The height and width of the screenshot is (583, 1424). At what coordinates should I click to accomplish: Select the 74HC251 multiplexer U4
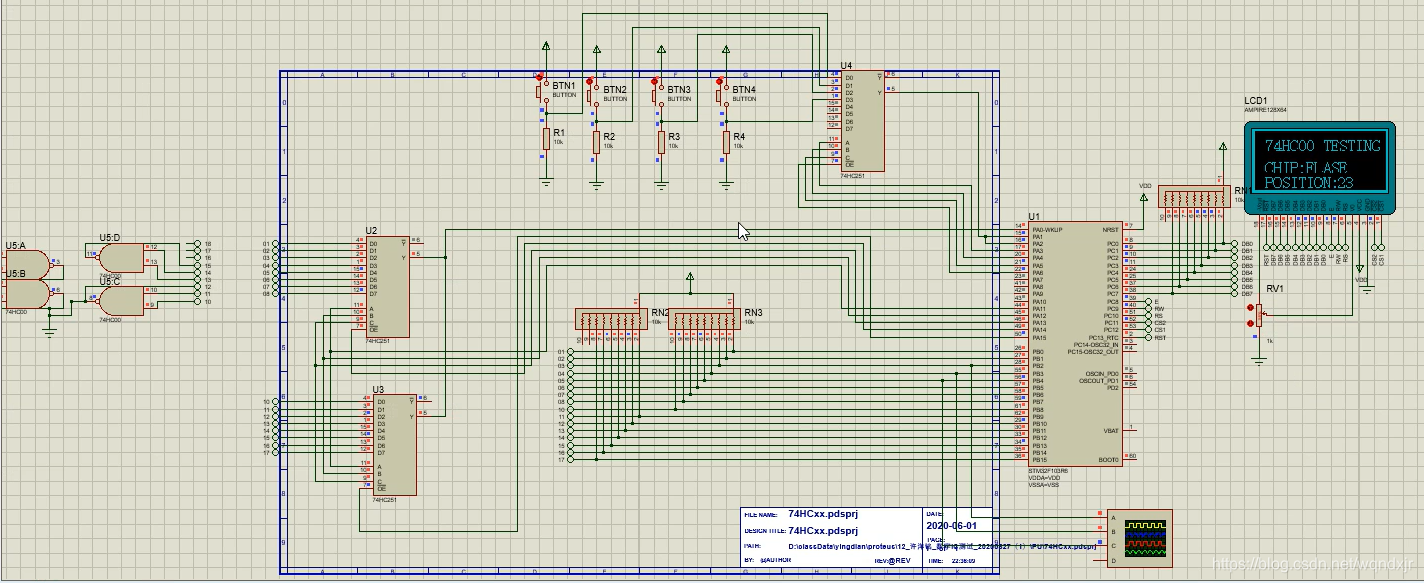(x=862, y=120)
